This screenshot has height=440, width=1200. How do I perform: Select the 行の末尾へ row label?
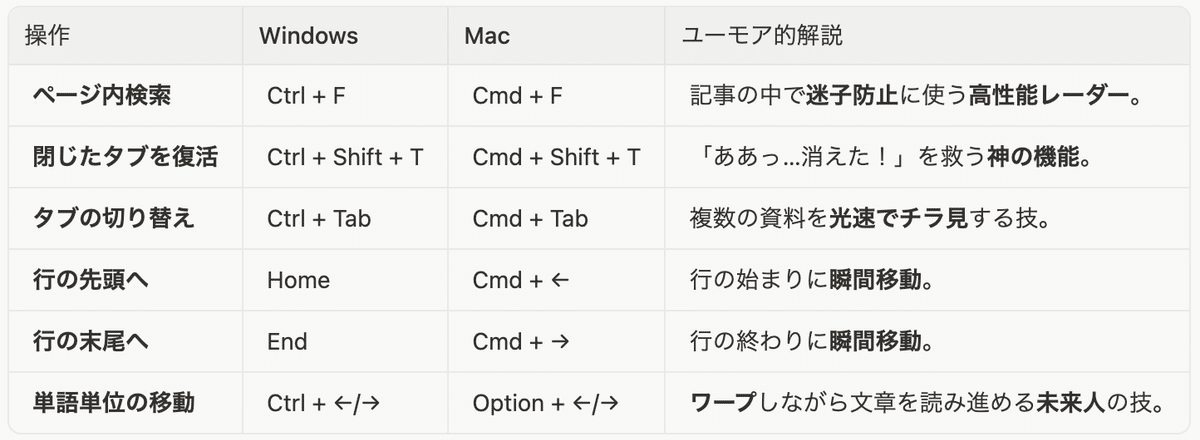click(x=92, y=342)
